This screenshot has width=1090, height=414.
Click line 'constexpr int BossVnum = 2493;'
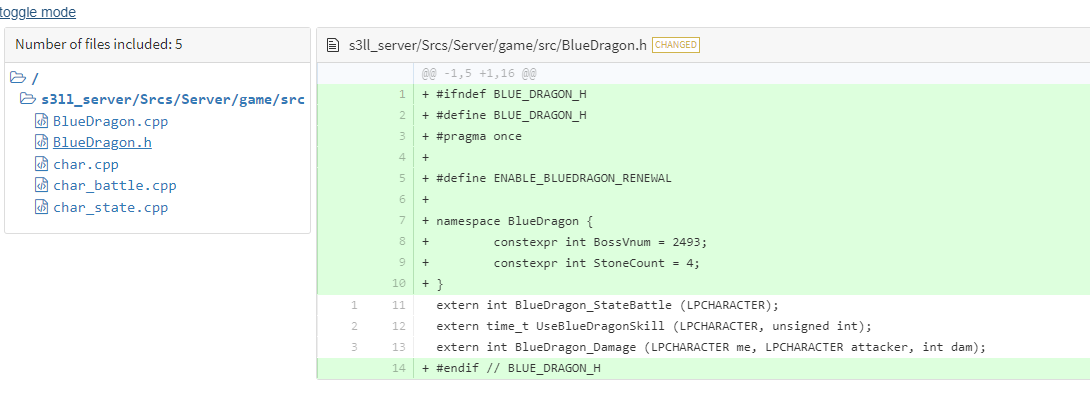coord(601,242)
